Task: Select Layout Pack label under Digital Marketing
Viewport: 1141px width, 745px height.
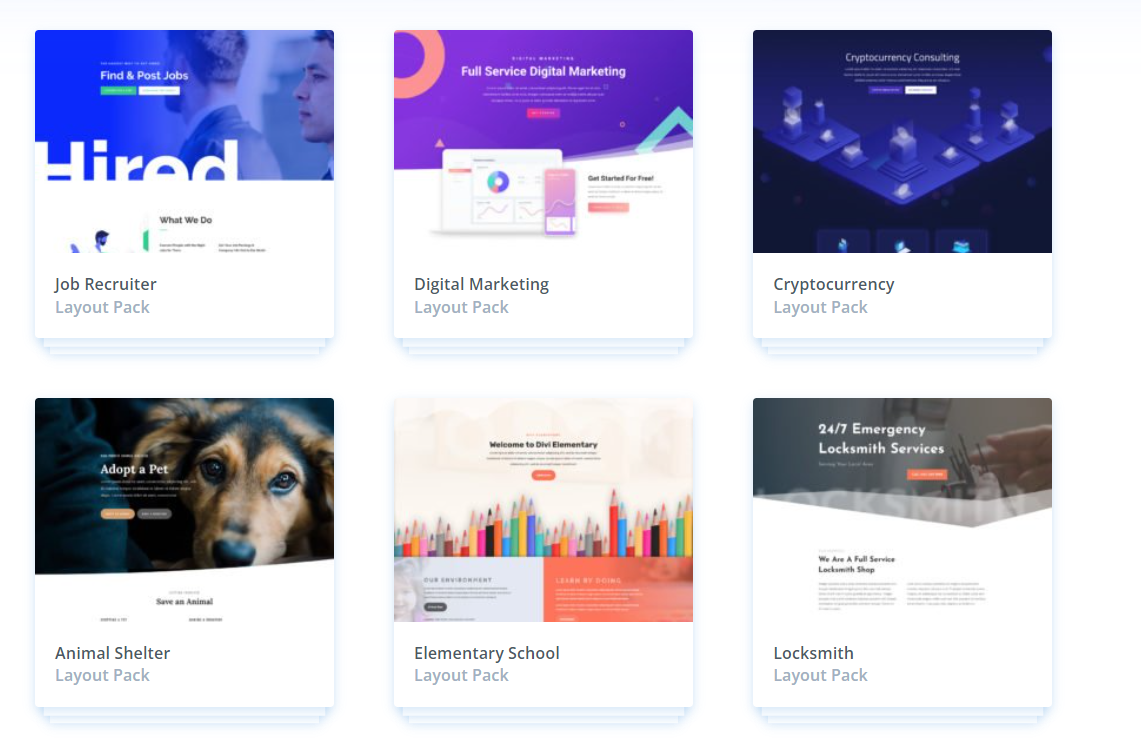Action: 461,308
